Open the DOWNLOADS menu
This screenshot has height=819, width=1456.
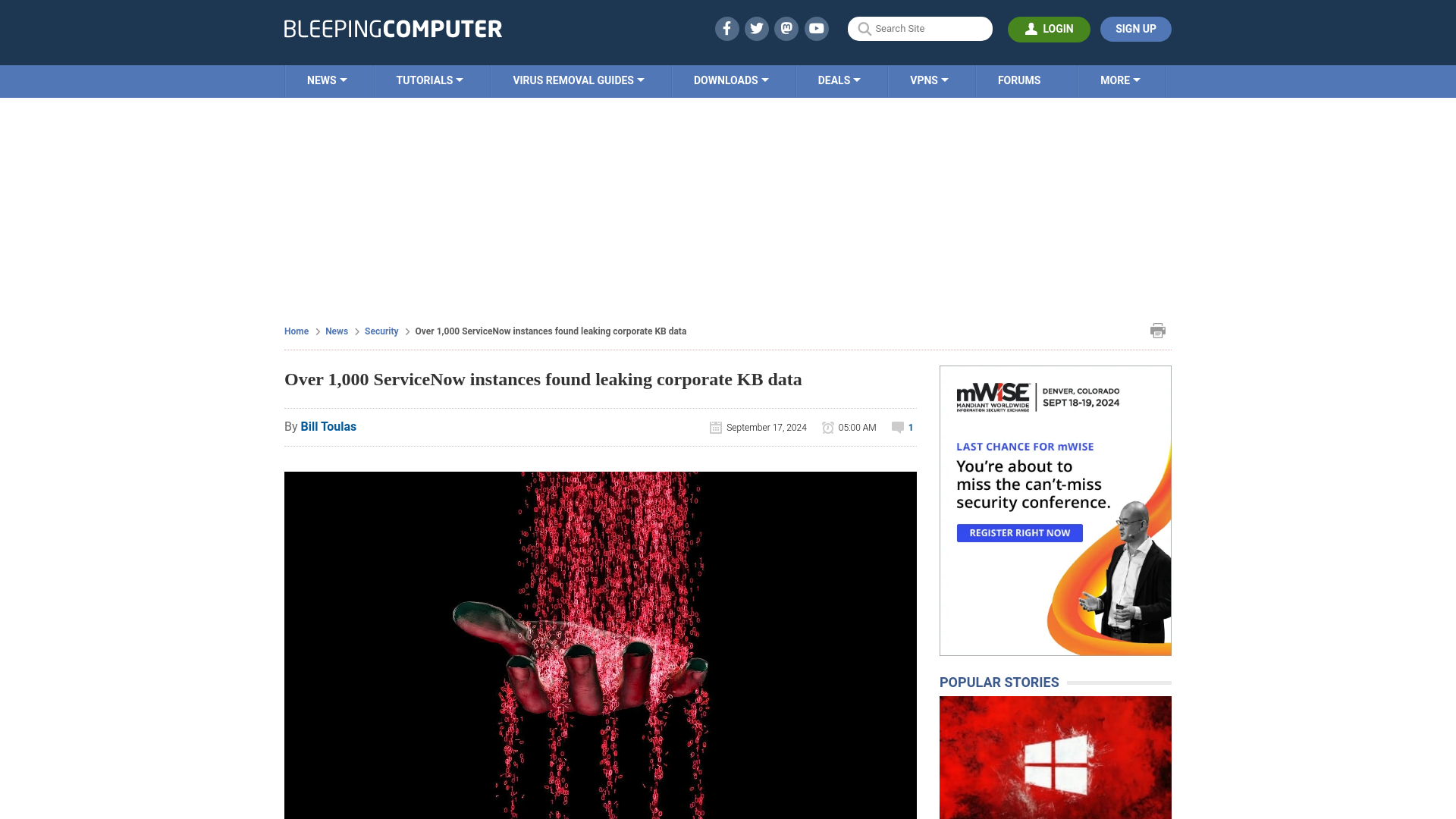pyautogui.click(x=731, y=80)
